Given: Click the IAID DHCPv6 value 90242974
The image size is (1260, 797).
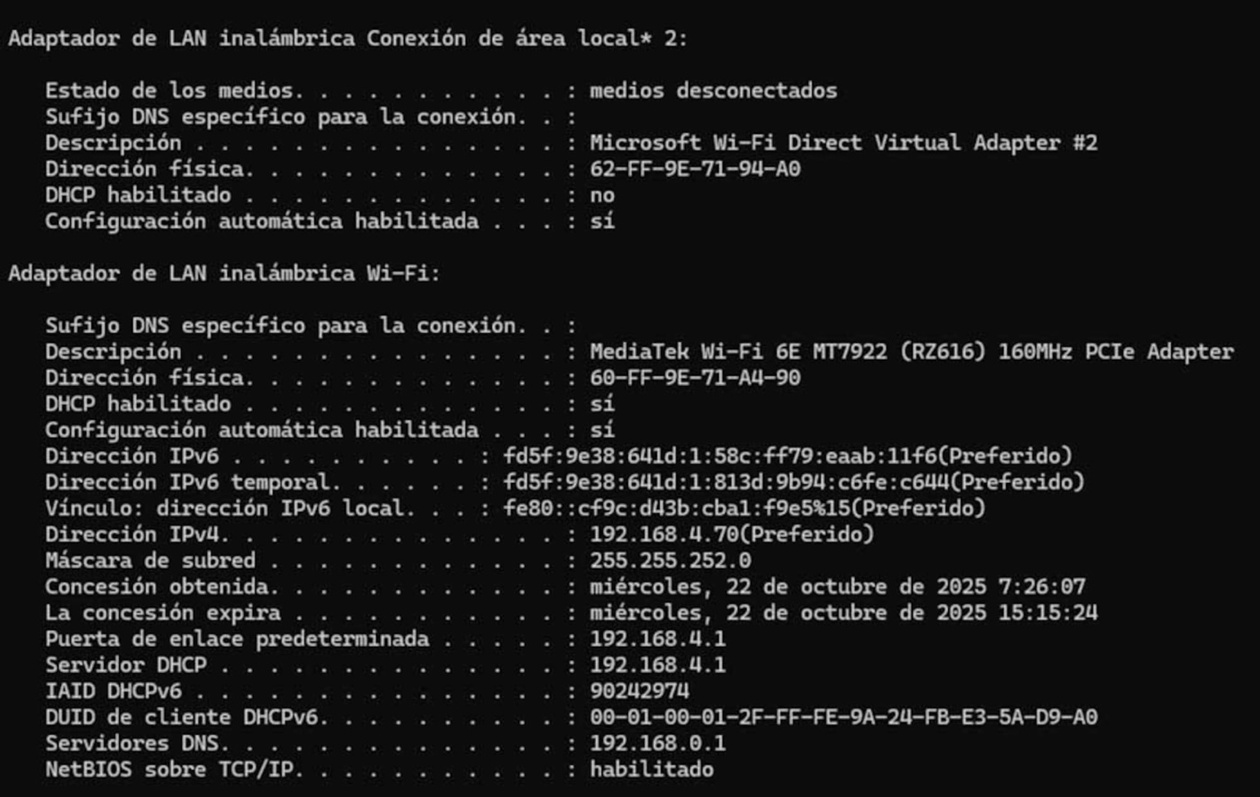Looking at the screenshot, I should pyautogui.click(x=640, y=691).
